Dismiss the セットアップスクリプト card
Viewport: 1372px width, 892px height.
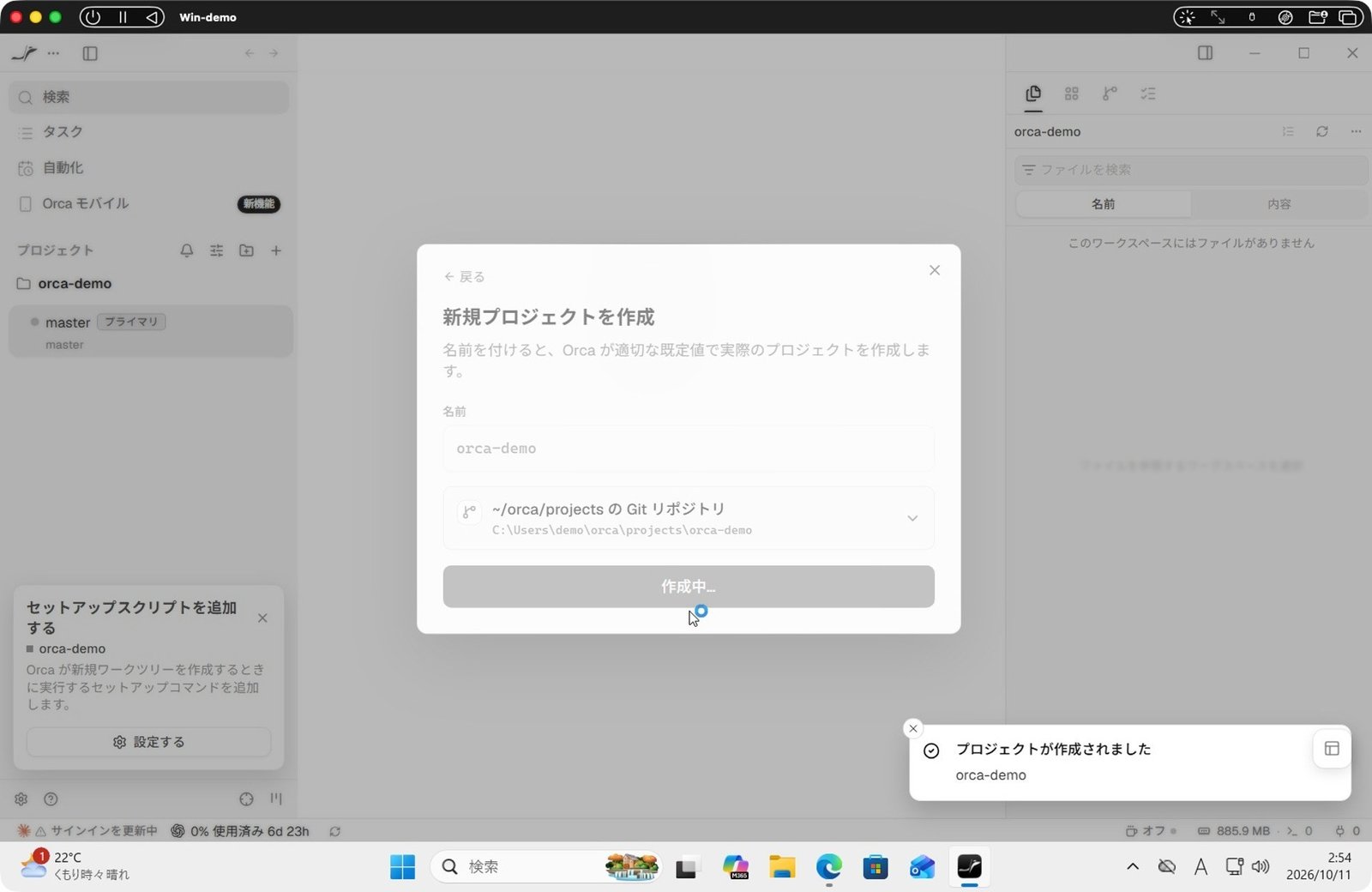pyautogui.click(x=262, y=618)
